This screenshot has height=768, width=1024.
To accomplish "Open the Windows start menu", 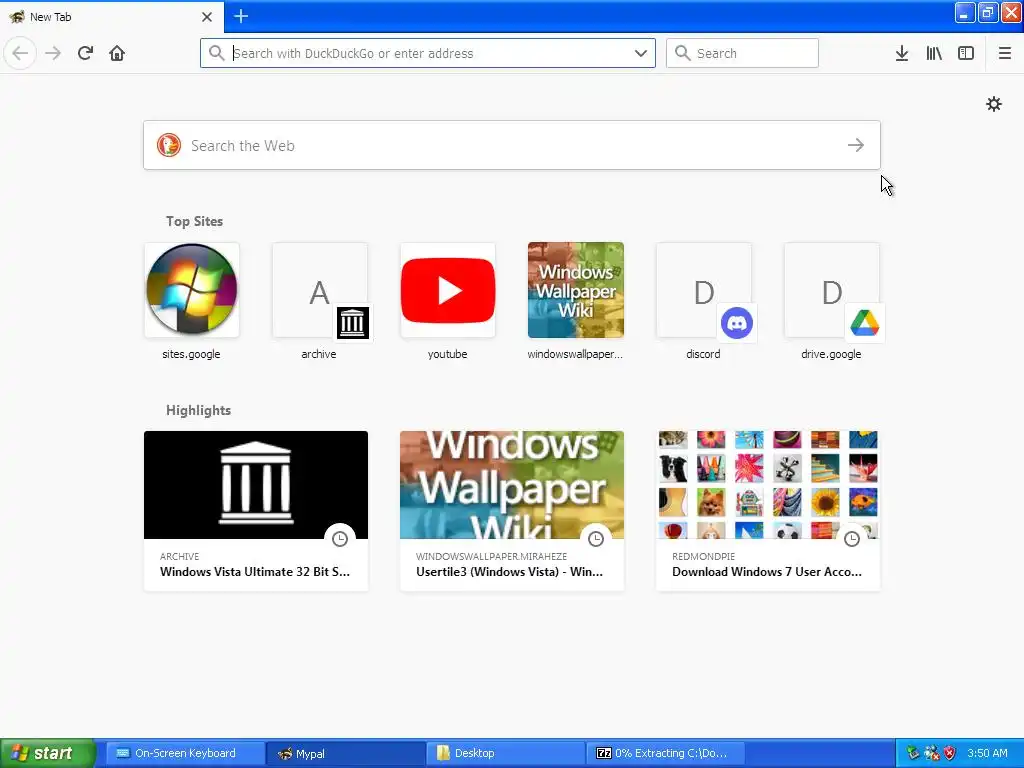I will click(48, 753).
